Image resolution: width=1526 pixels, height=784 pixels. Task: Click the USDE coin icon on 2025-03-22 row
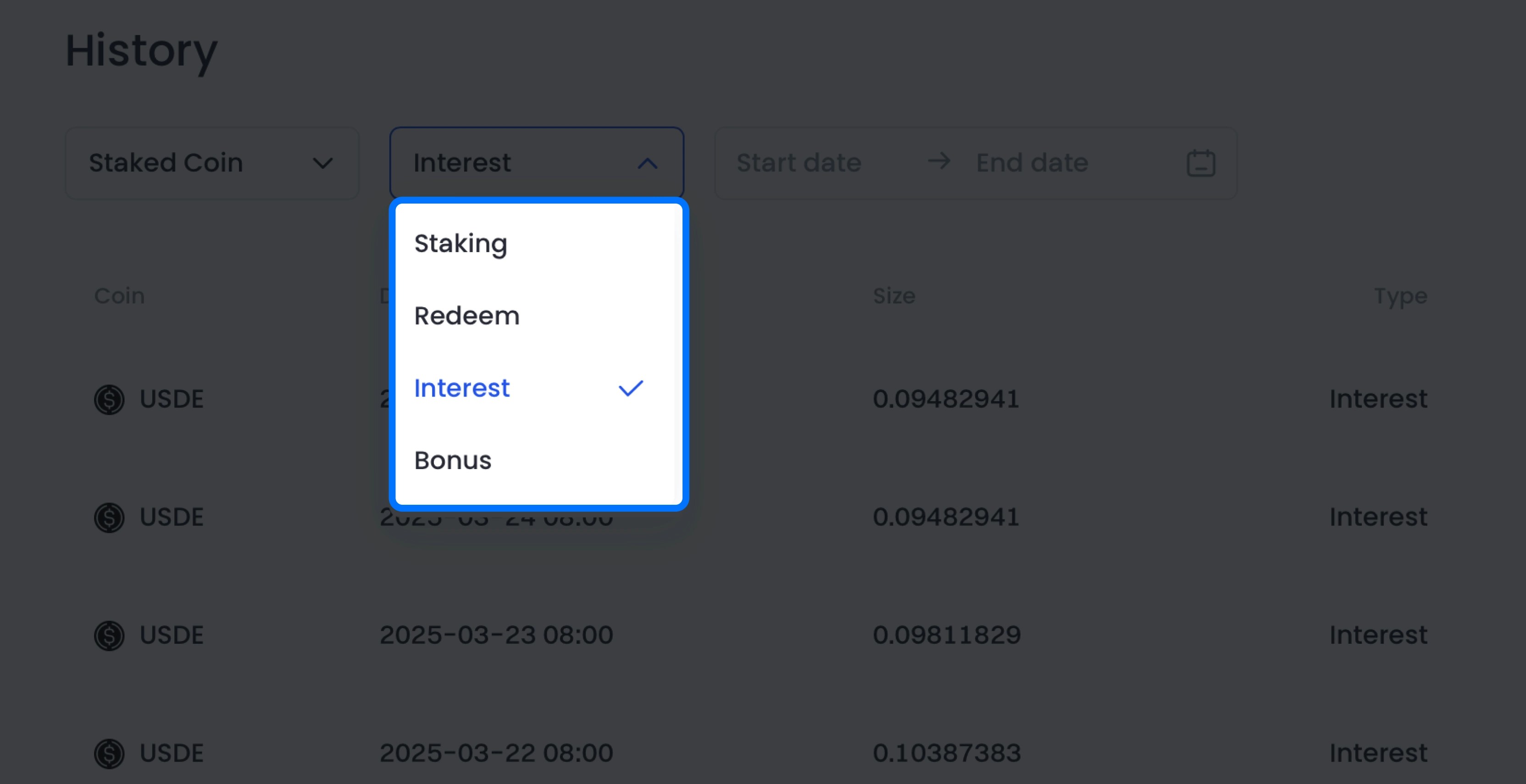109,753
